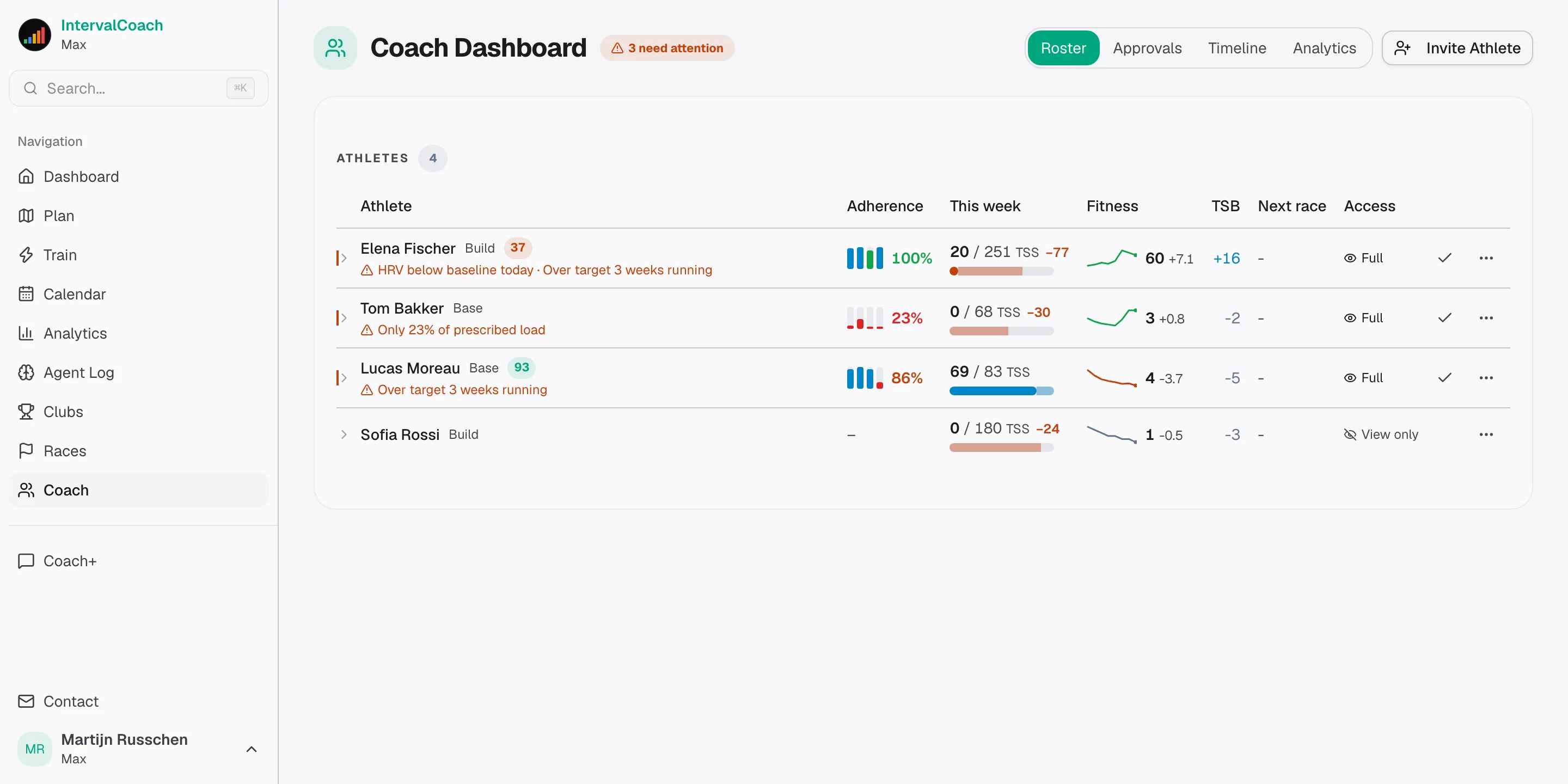The image size is (1568, 784).
Task: Open sidebar Analytics bar-chart icon
Action: click(26, 333)
